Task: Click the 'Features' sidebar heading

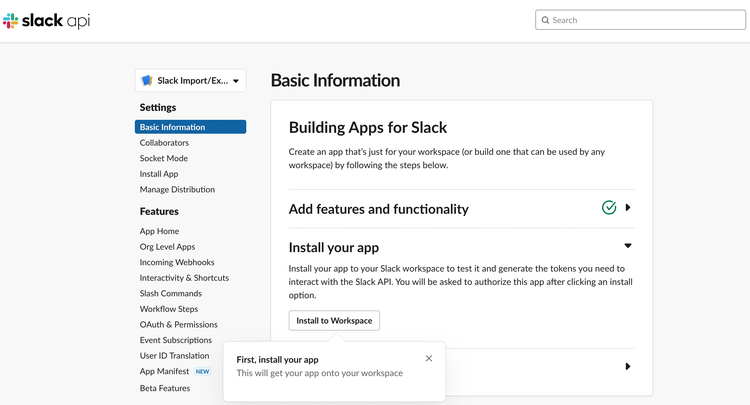Action: pos(159,211)
